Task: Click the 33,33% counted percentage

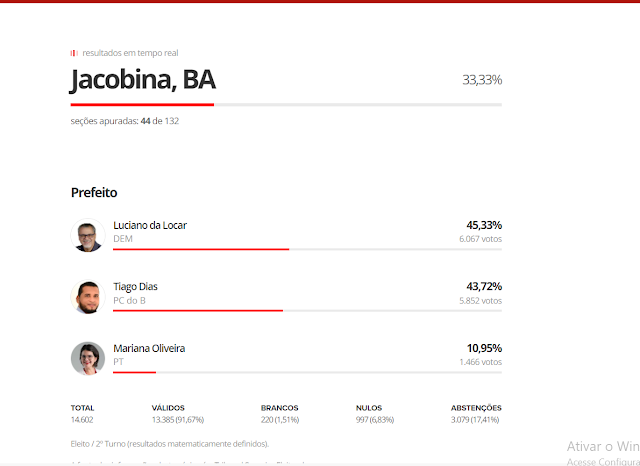Action: coord(482,80)
